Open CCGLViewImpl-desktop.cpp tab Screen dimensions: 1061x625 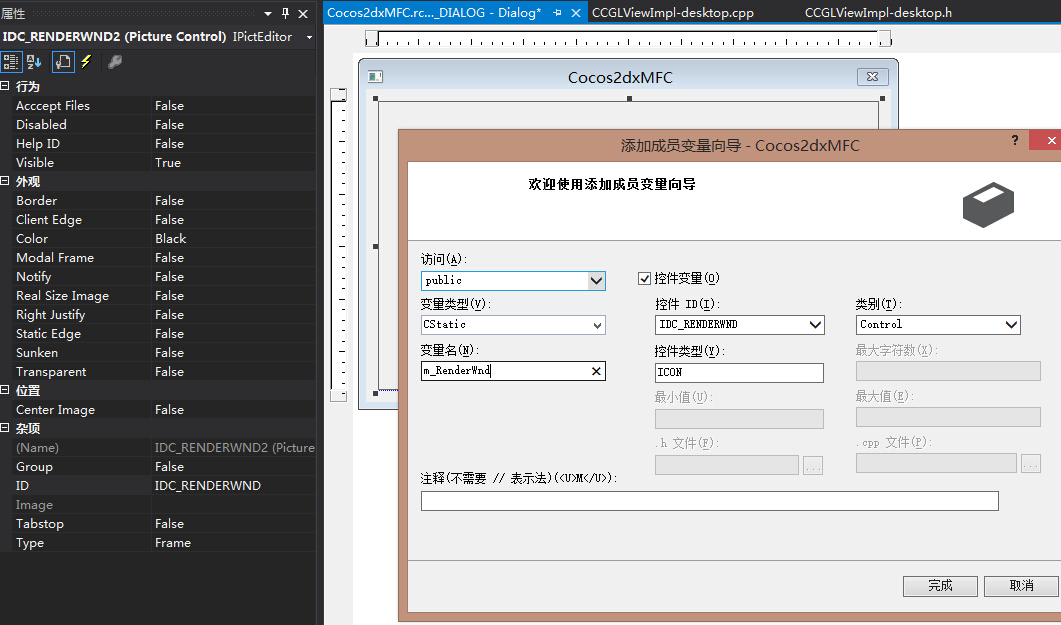coord(673,13)
